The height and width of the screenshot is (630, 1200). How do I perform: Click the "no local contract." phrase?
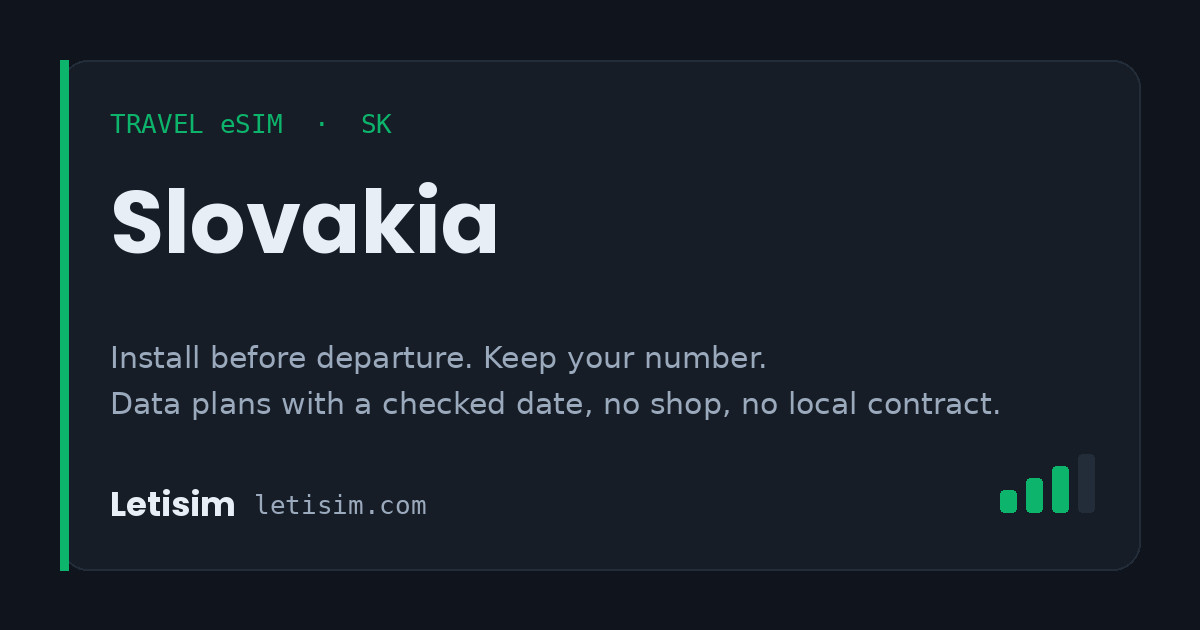[x=871, y=404]
